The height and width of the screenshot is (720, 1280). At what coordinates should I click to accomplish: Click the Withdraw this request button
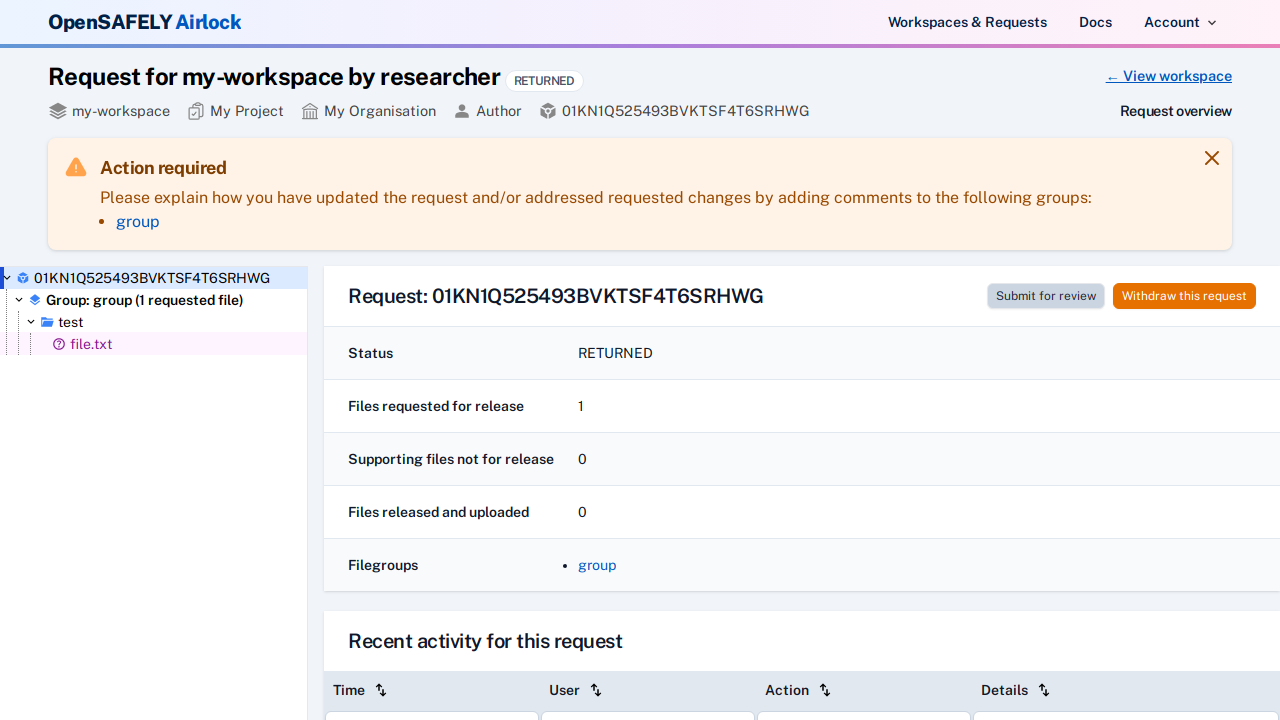1184,296
